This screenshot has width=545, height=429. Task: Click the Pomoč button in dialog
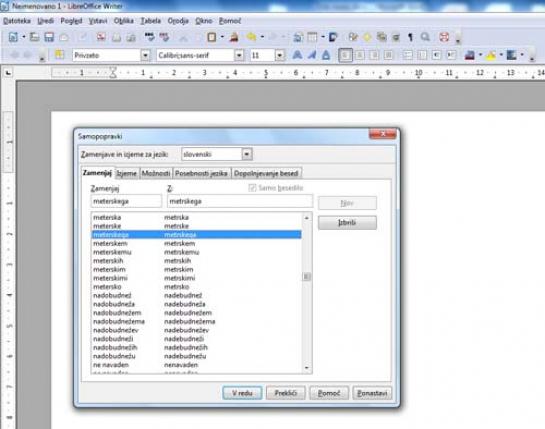(x=329, y=393)
